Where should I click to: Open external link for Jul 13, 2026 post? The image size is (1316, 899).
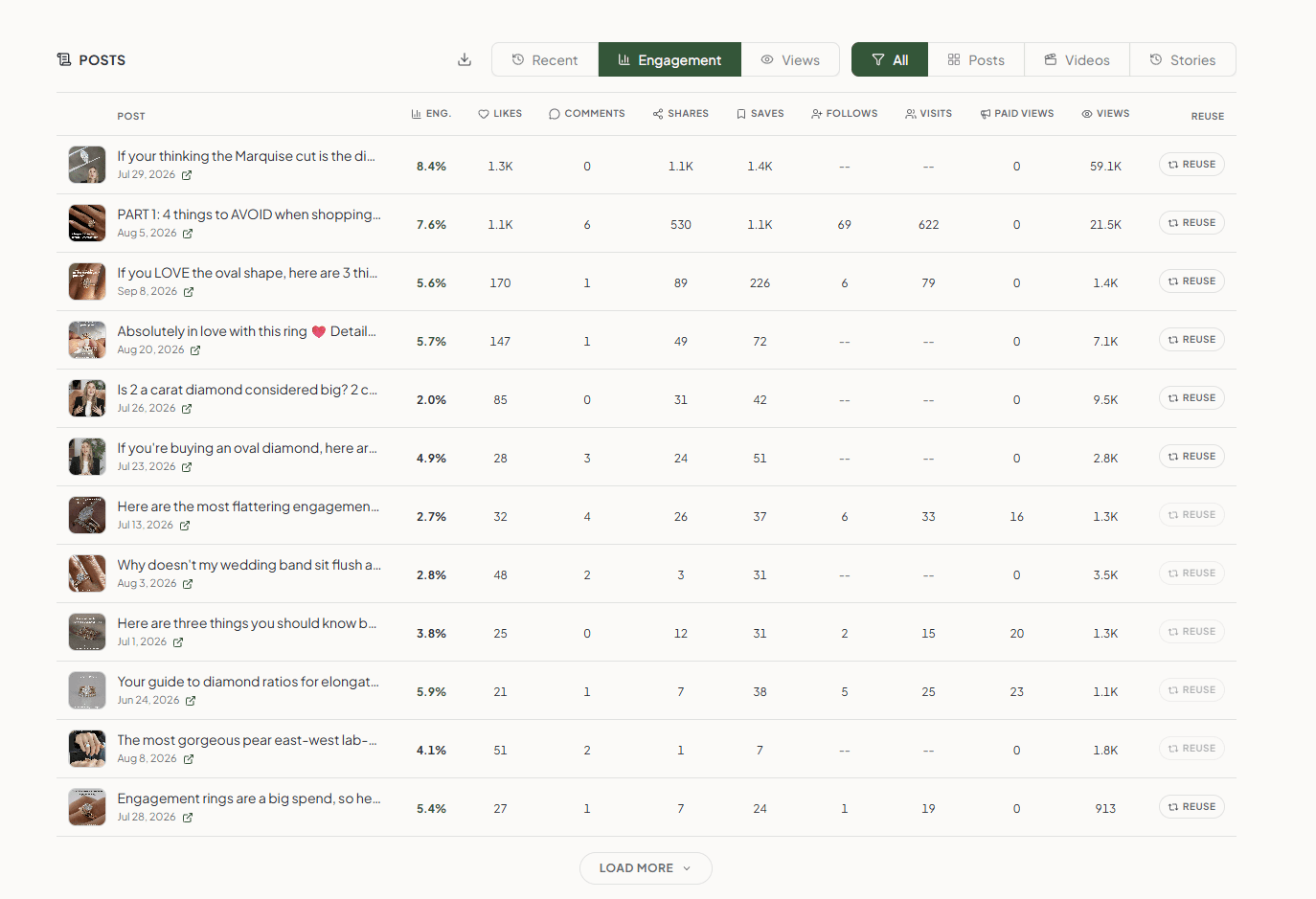click(x=185, y=526)
